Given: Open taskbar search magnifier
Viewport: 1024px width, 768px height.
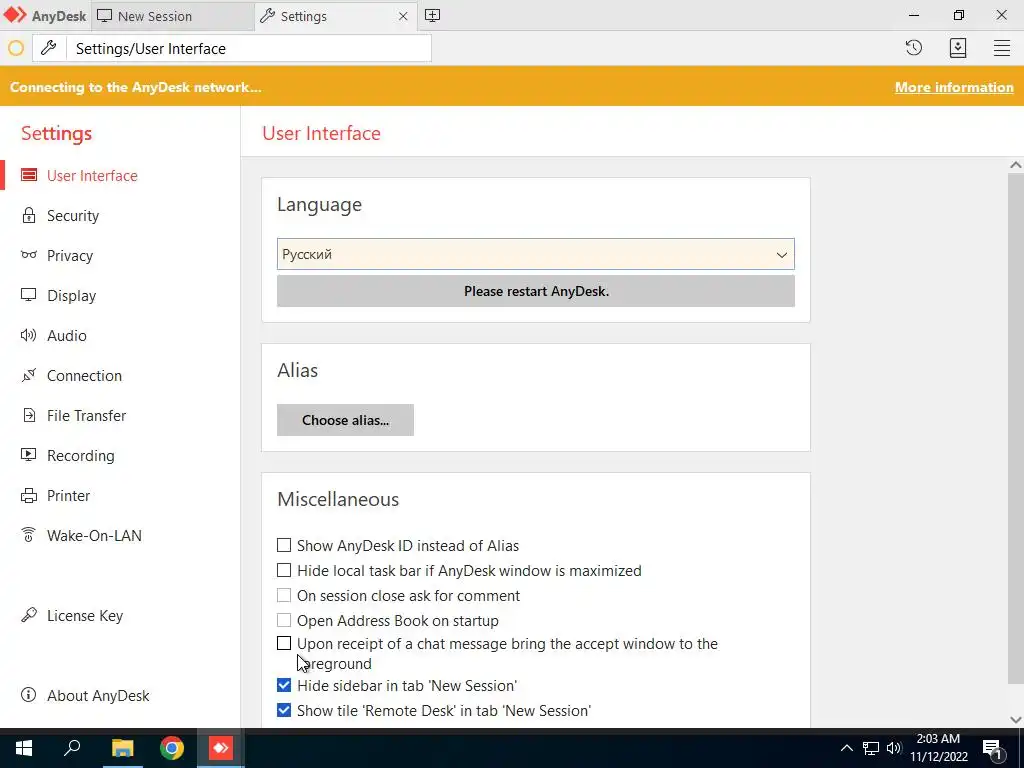Looking at the screenshot, I should 72,748.
